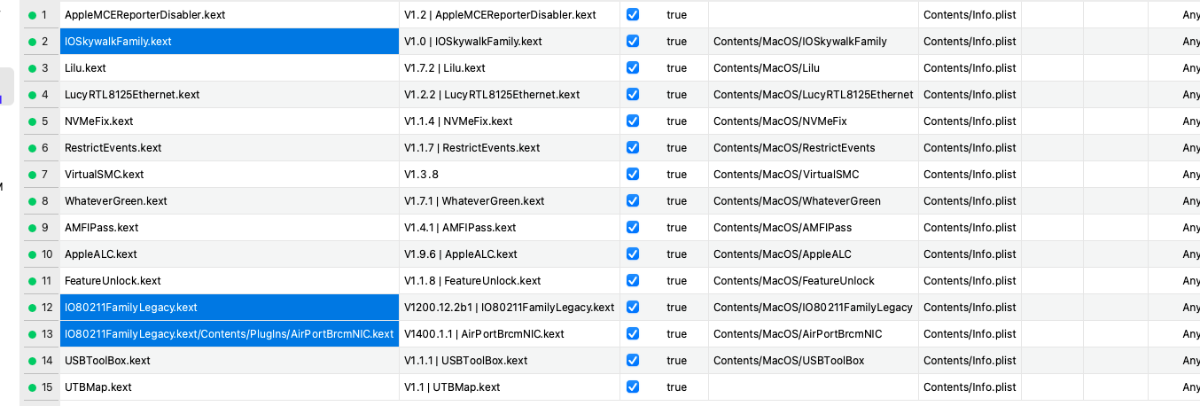Toggle enabled checkbox for LucyRTL8125Ethernet.kext
1200x406 pixels.
(632, 94)
